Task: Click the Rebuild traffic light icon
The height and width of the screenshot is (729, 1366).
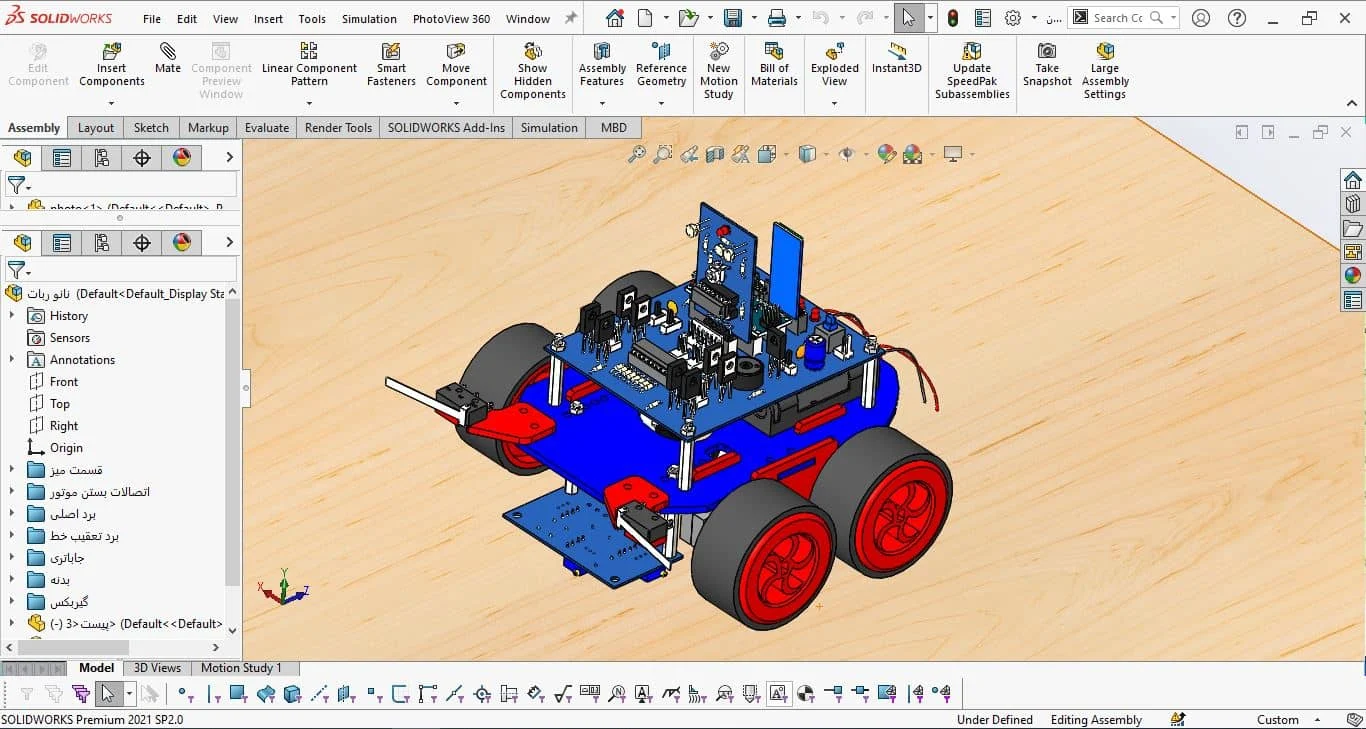Action: (x=953, y=18)
